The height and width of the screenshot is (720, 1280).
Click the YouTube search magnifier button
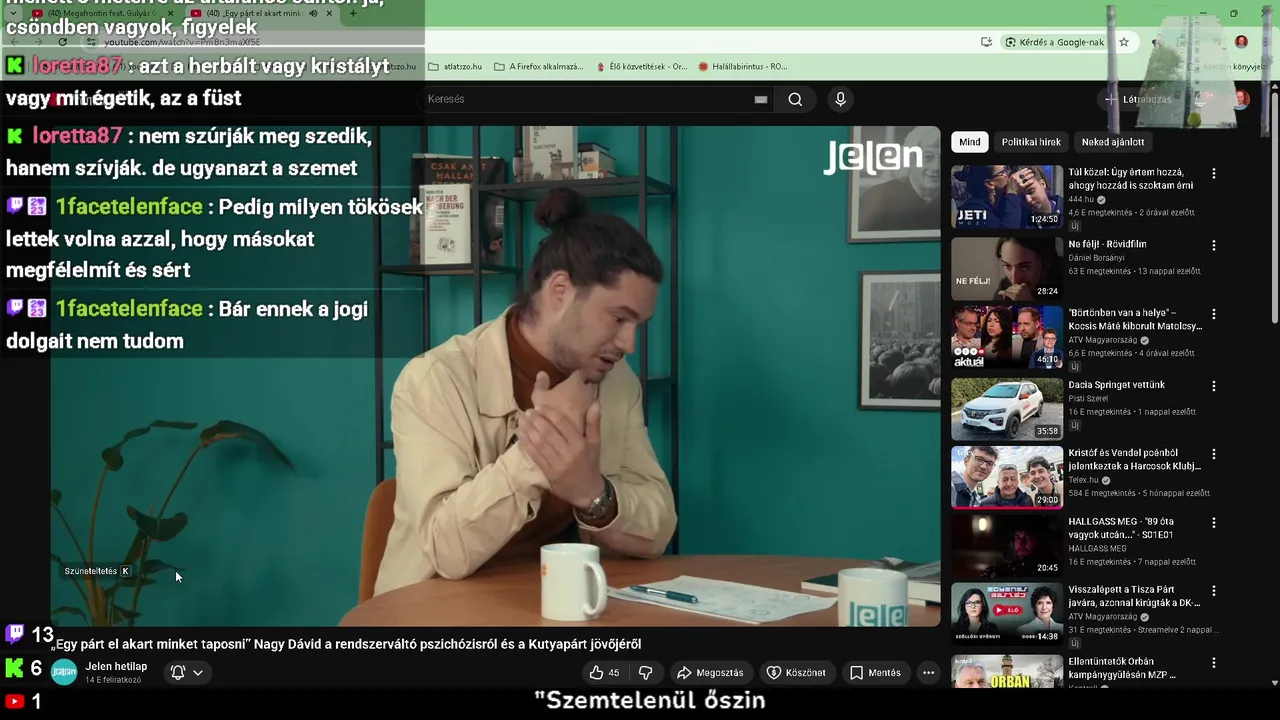795,99
